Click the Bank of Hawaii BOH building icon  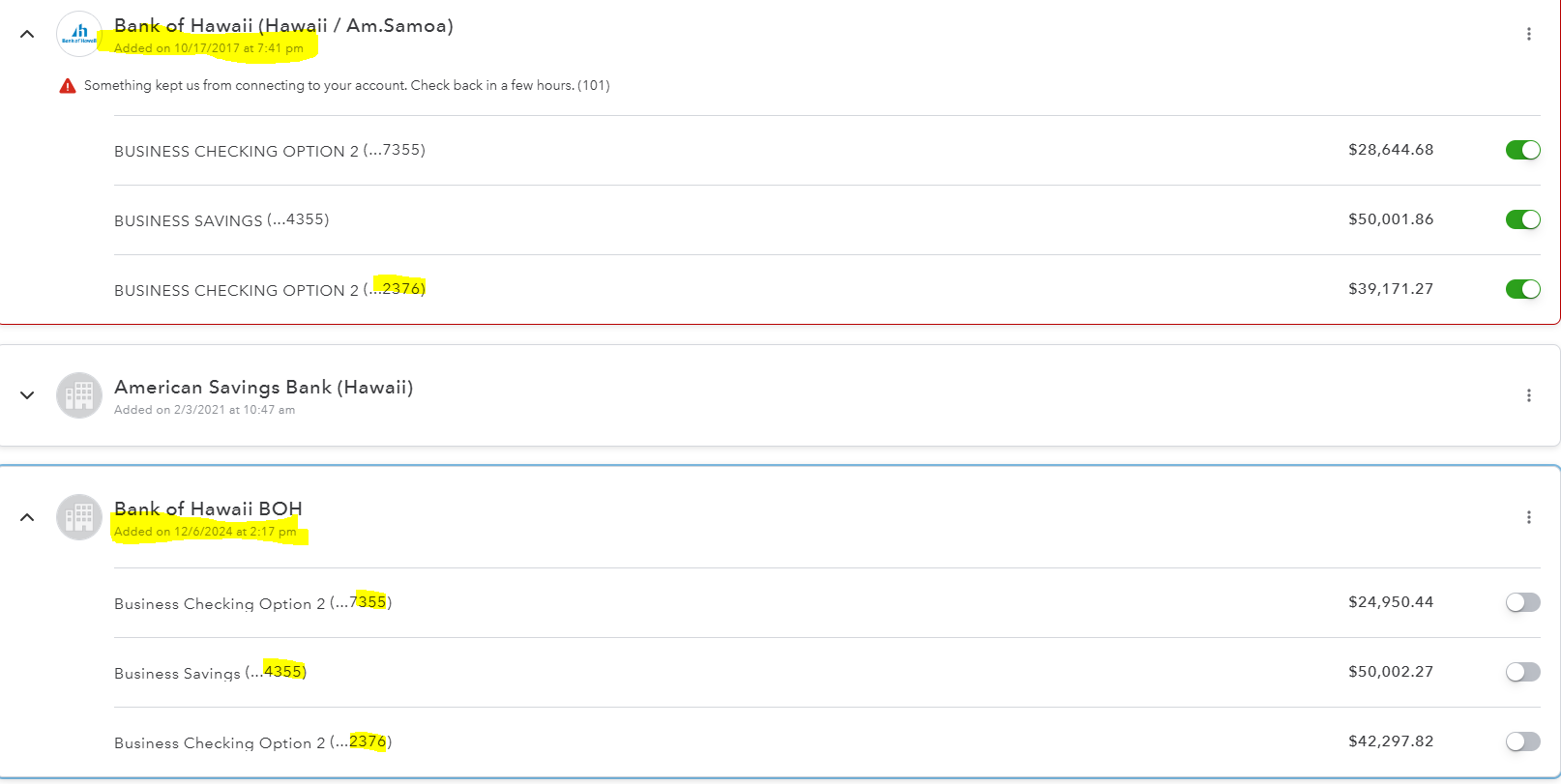[78, 517]
